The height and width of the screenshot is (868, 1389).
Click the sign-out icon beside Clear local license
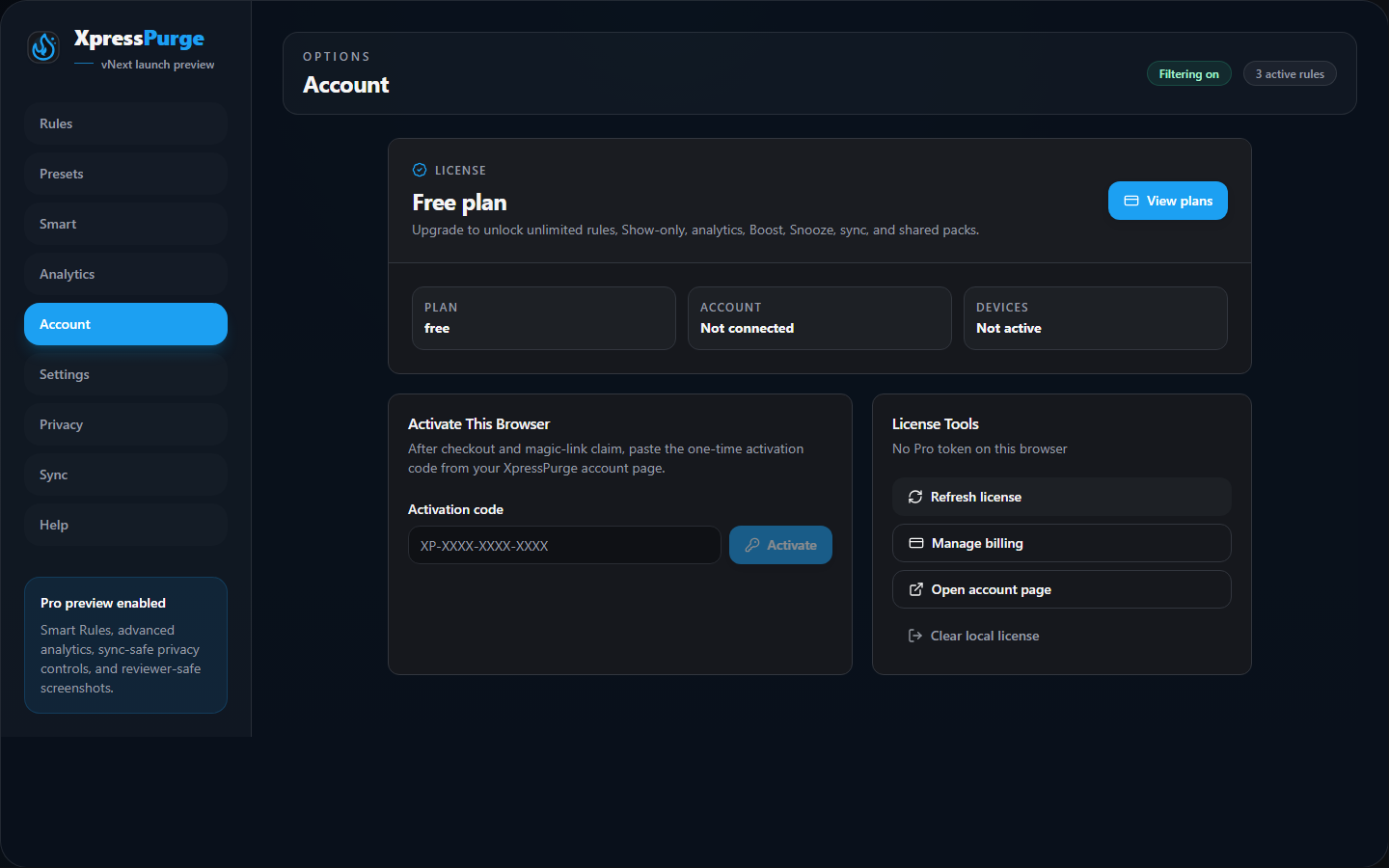coord(915,636)
